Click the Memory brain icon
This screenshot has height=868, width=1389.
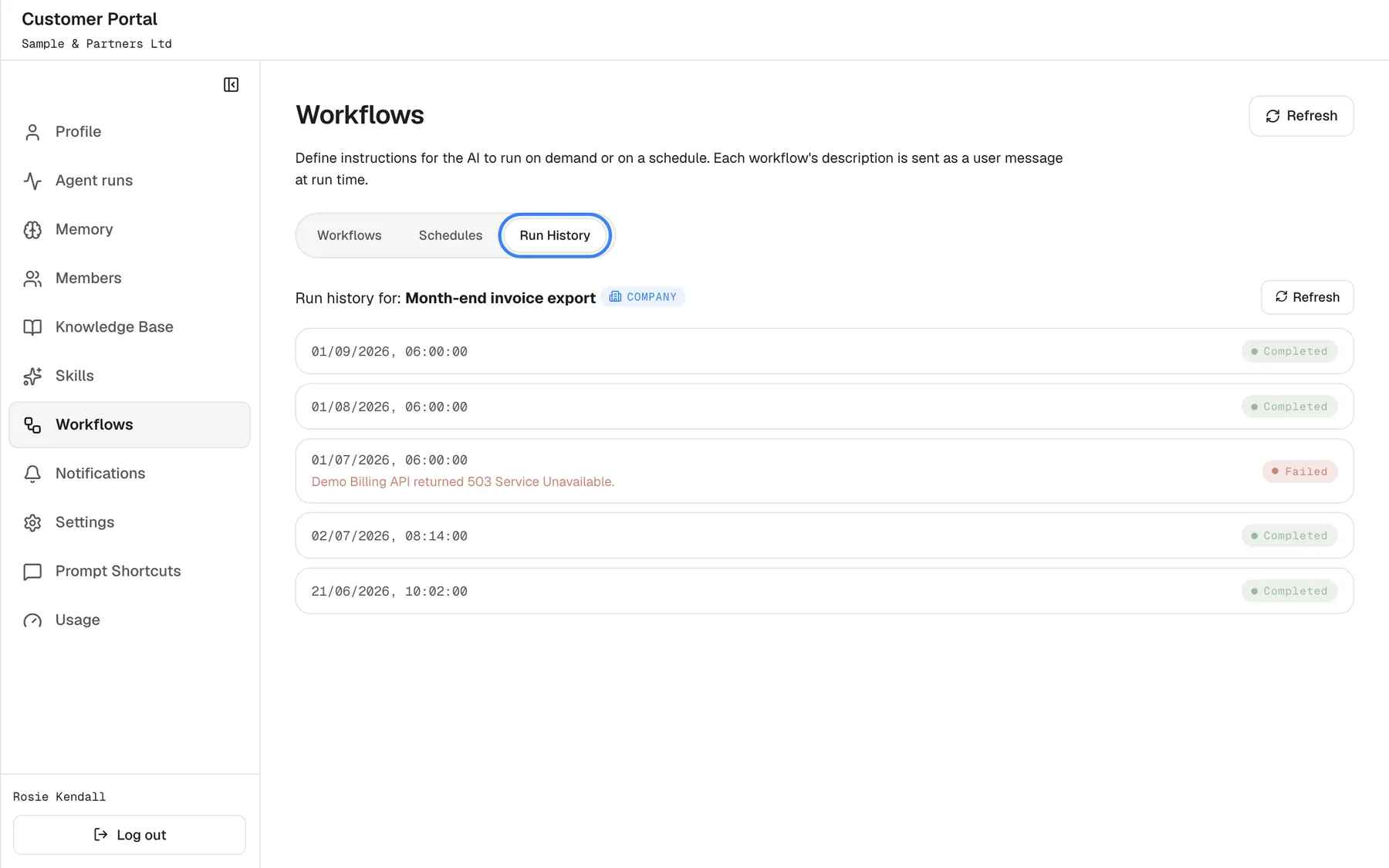pyautogui.click(x=32, y=230)
